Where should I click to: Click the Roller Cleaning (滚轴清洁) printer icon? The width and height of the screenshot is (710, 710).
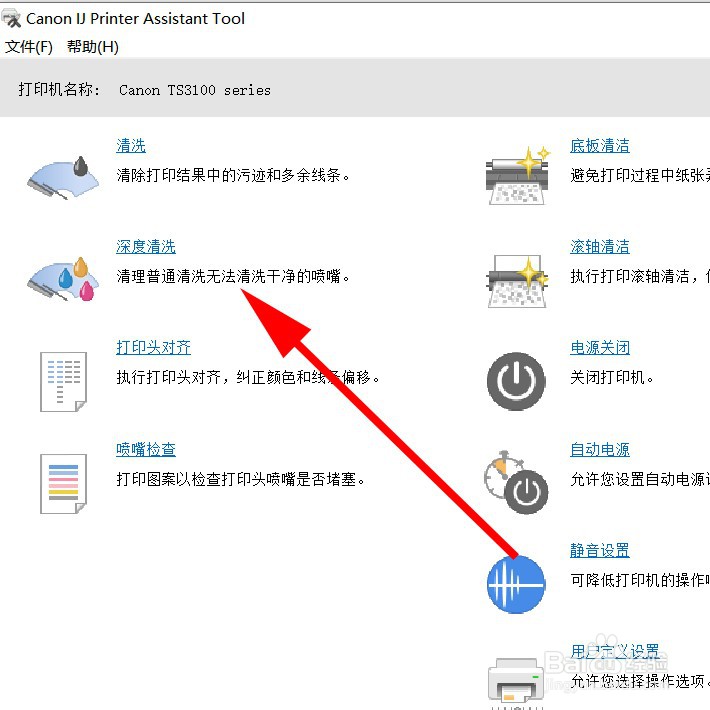517,281
